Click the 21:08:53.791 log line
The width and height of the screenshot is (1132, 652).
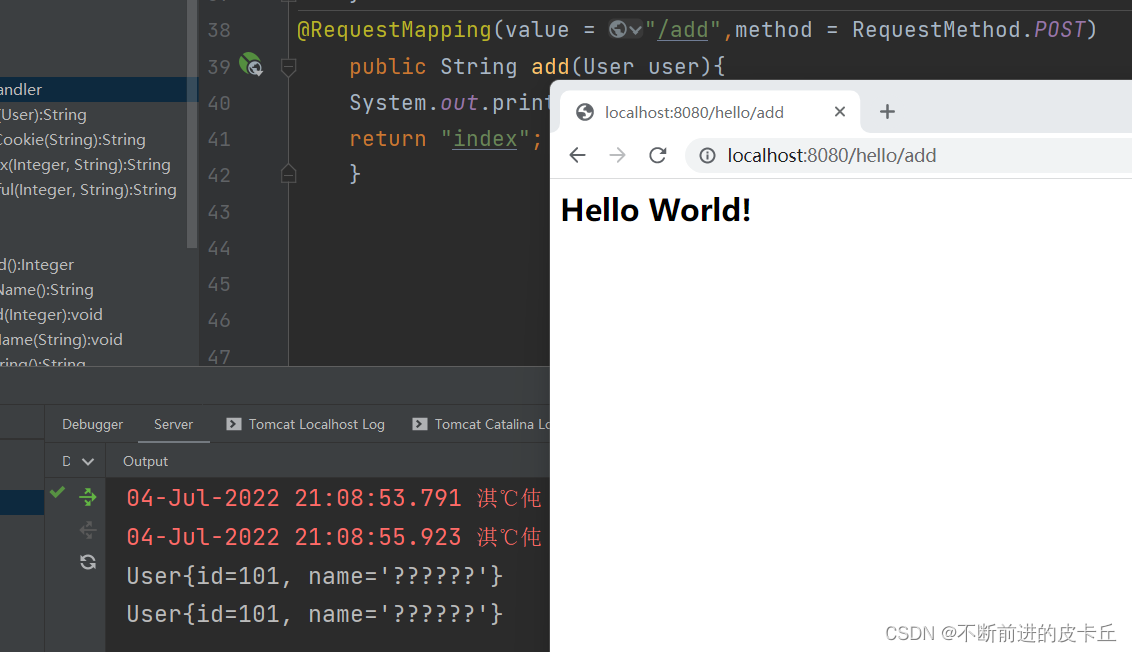click(x=334, y=497)
